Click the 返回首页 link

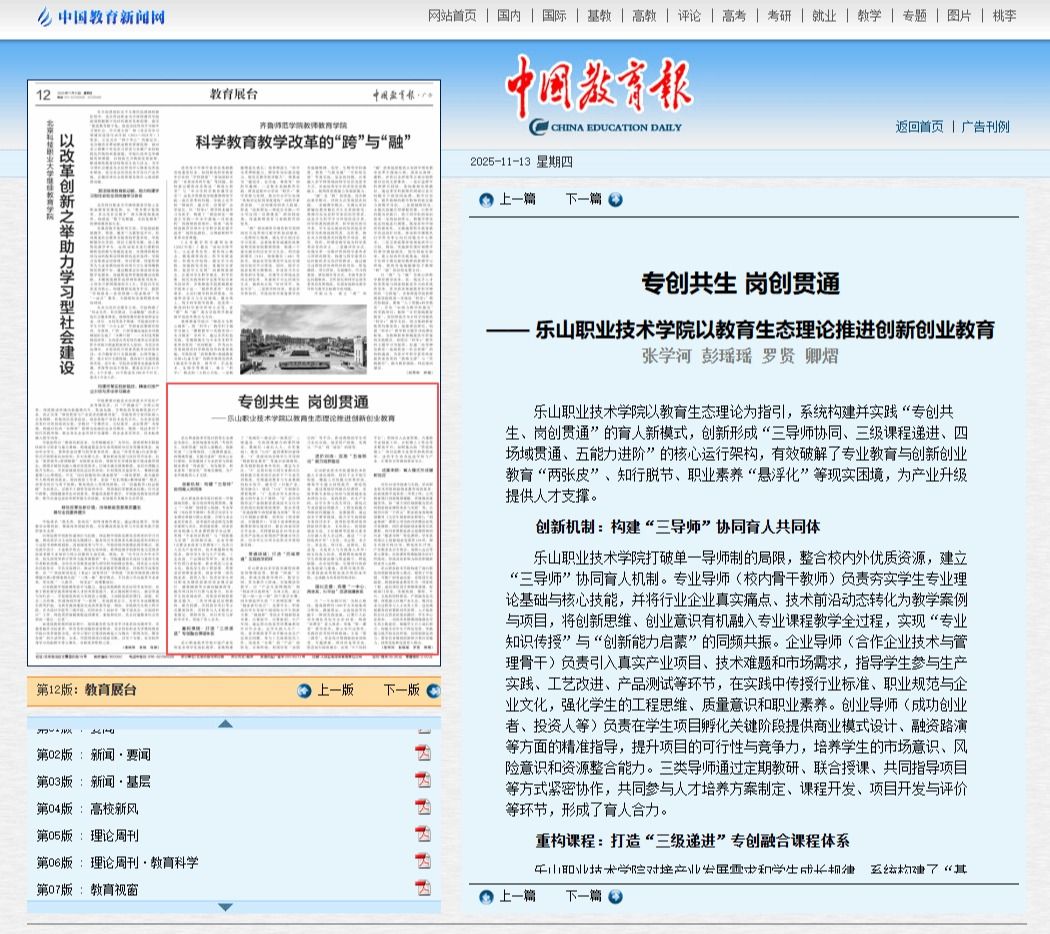coord(919,127)
